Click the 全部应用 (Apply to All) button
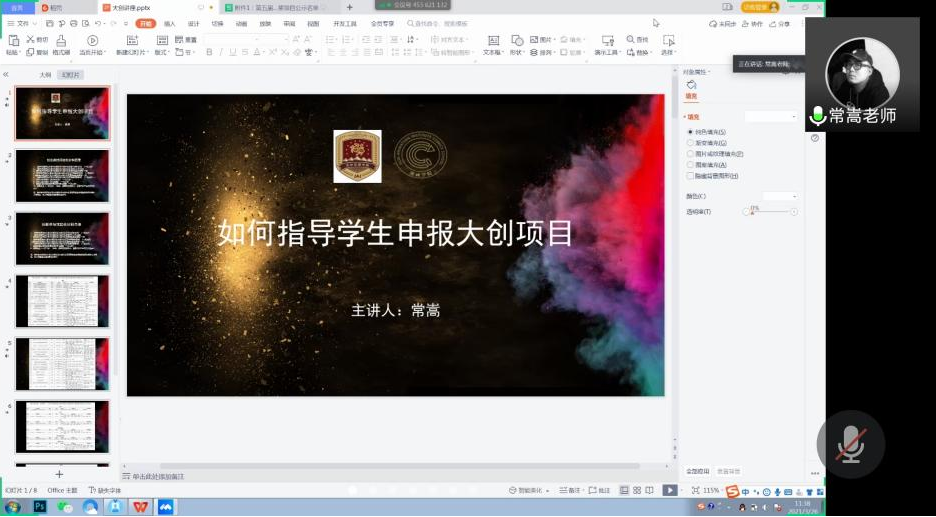Image resolution: width=936 pixels, height=517 pixels. tap(697, 471)
